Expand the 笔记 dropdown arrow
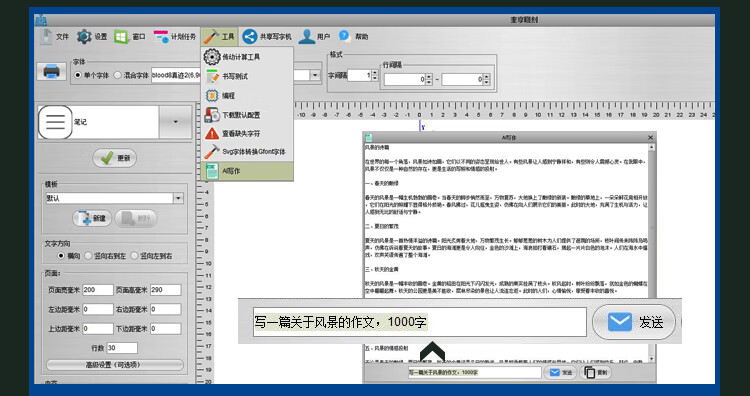Screen dimensions: 750x396 tap(175, 122)
